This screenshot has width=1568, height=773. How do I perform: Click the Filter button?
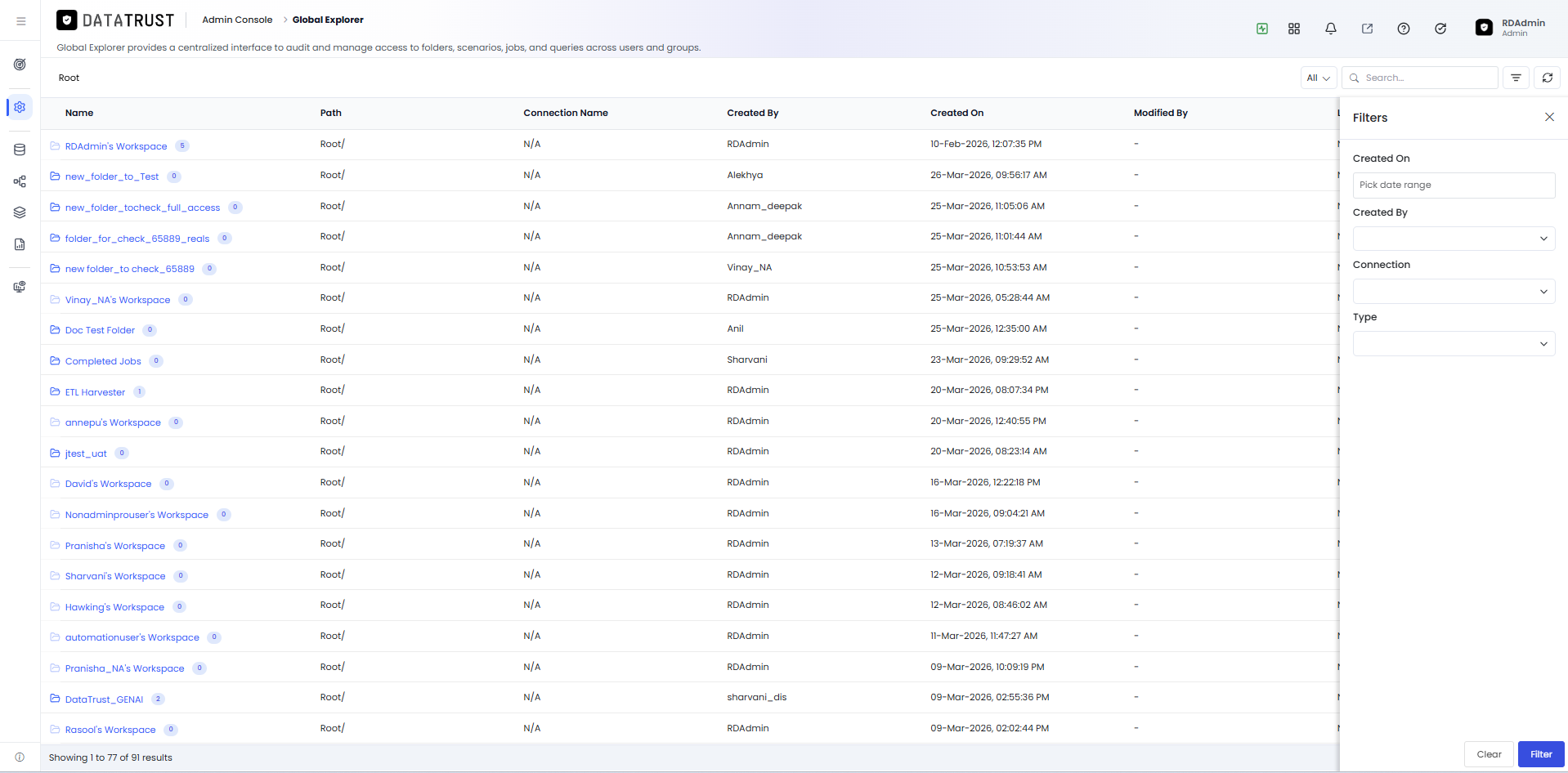pos(1541,754)
